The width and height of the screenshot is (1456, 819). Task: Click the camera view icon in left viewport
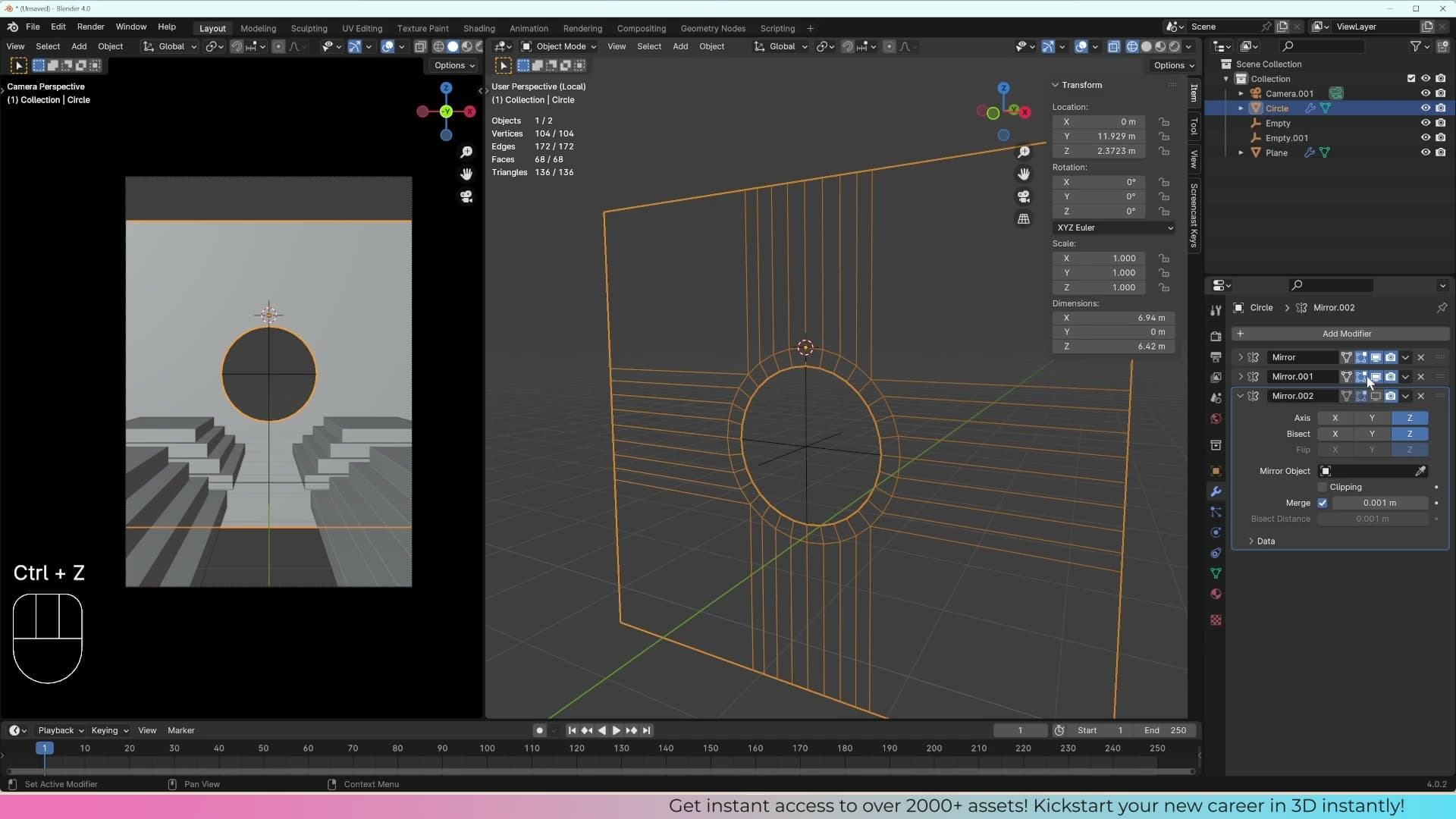pos(466,196)
